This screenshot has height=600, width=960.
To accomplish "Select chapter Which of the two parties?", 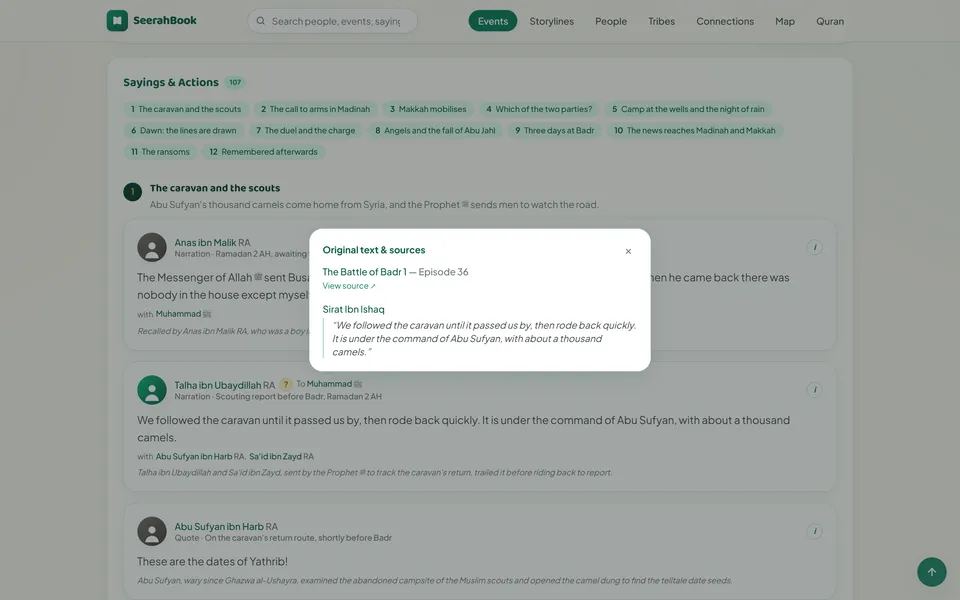I will click(x=539, y=109).
